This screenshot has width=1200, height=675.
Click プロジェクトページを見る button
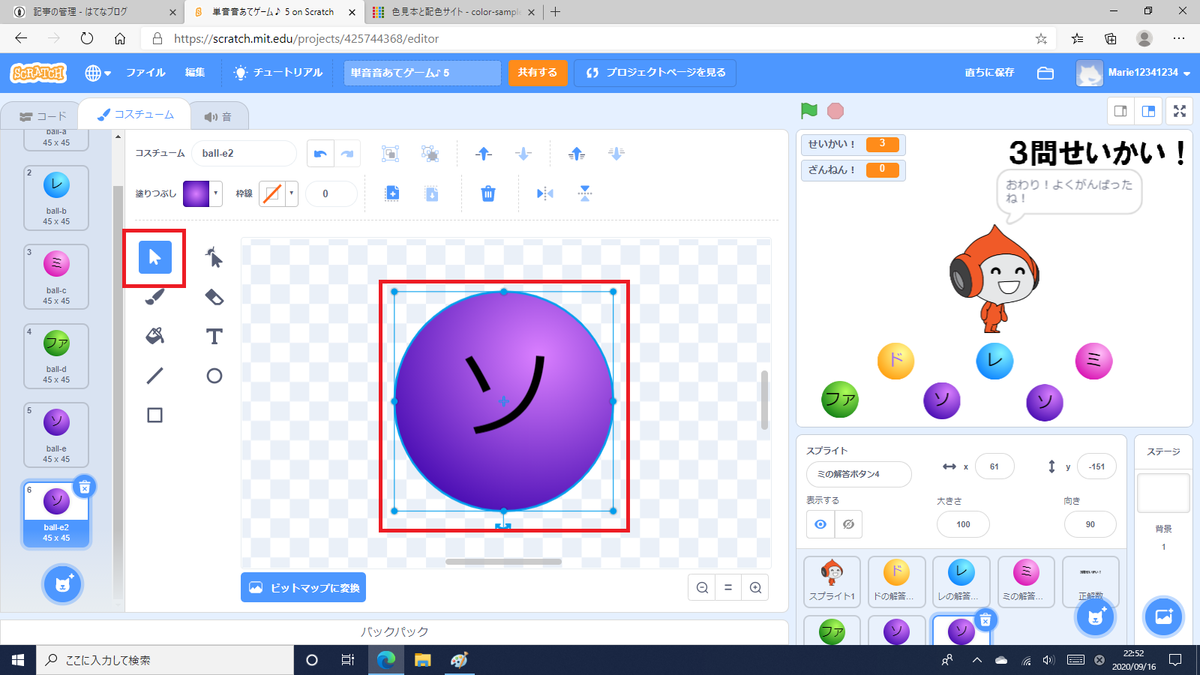pyautogui.click(x=655, y=73)
